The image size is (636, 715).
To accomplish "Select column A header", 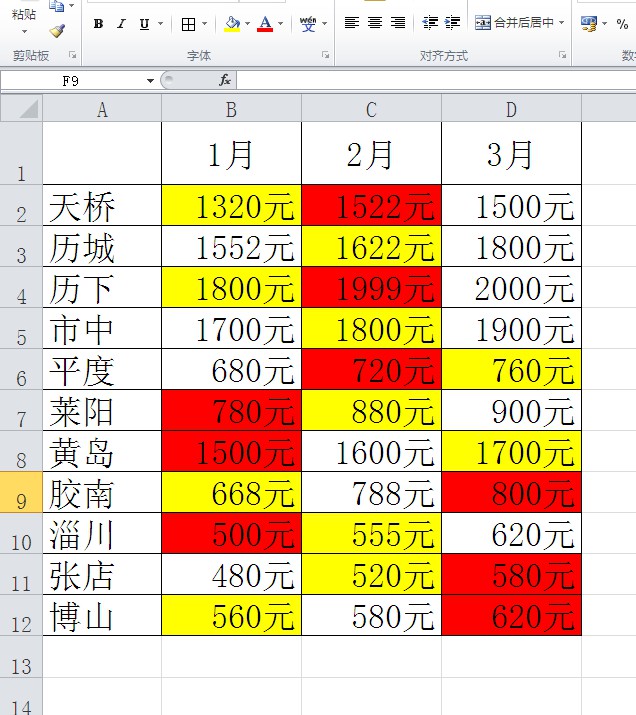I will [102, 109].
